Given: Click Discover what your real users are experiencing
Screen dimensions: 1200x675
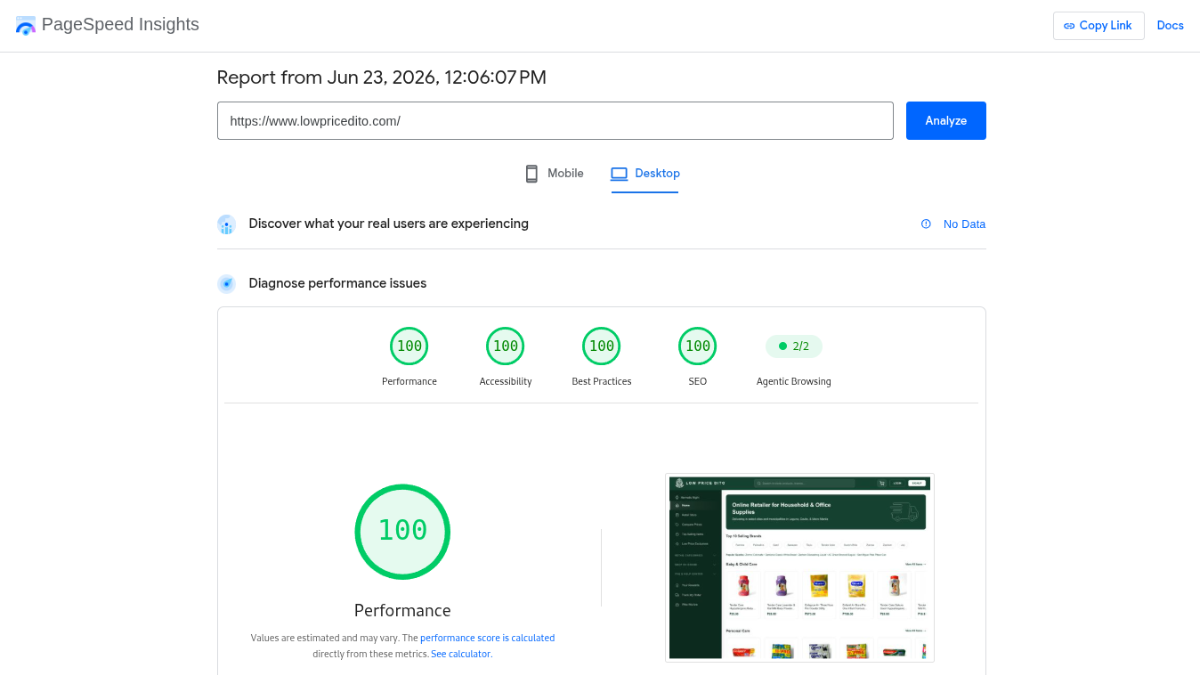Looking at the screenshot, I should [x=389, y=224].
